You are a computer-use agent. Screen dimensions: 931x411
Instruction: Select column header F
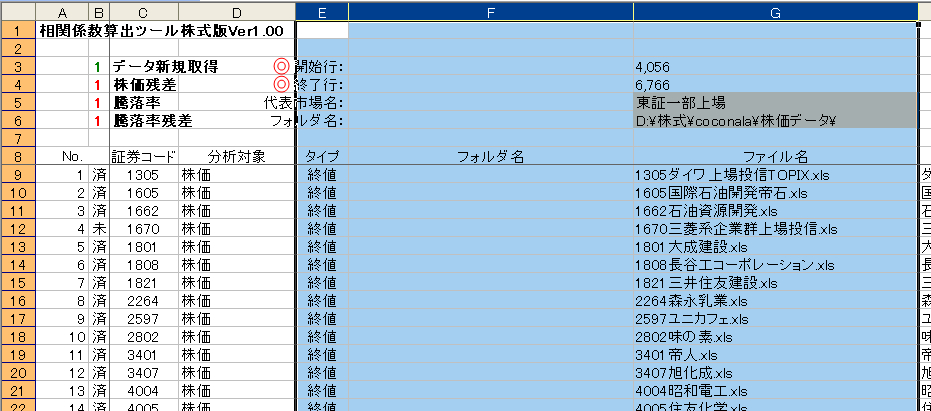pos(491,12)
